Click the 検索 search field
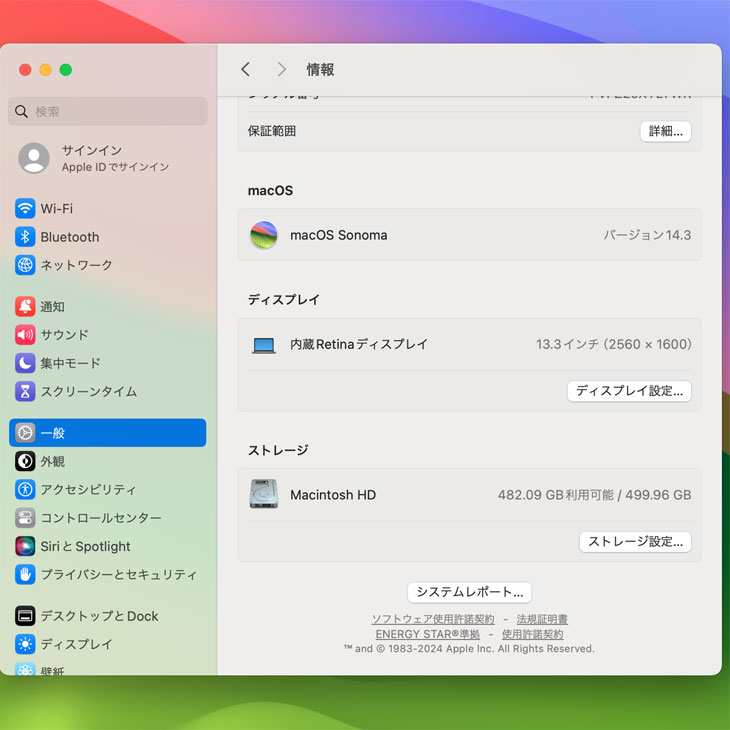The height and width of the screenshot is (730, 730). 108,111
